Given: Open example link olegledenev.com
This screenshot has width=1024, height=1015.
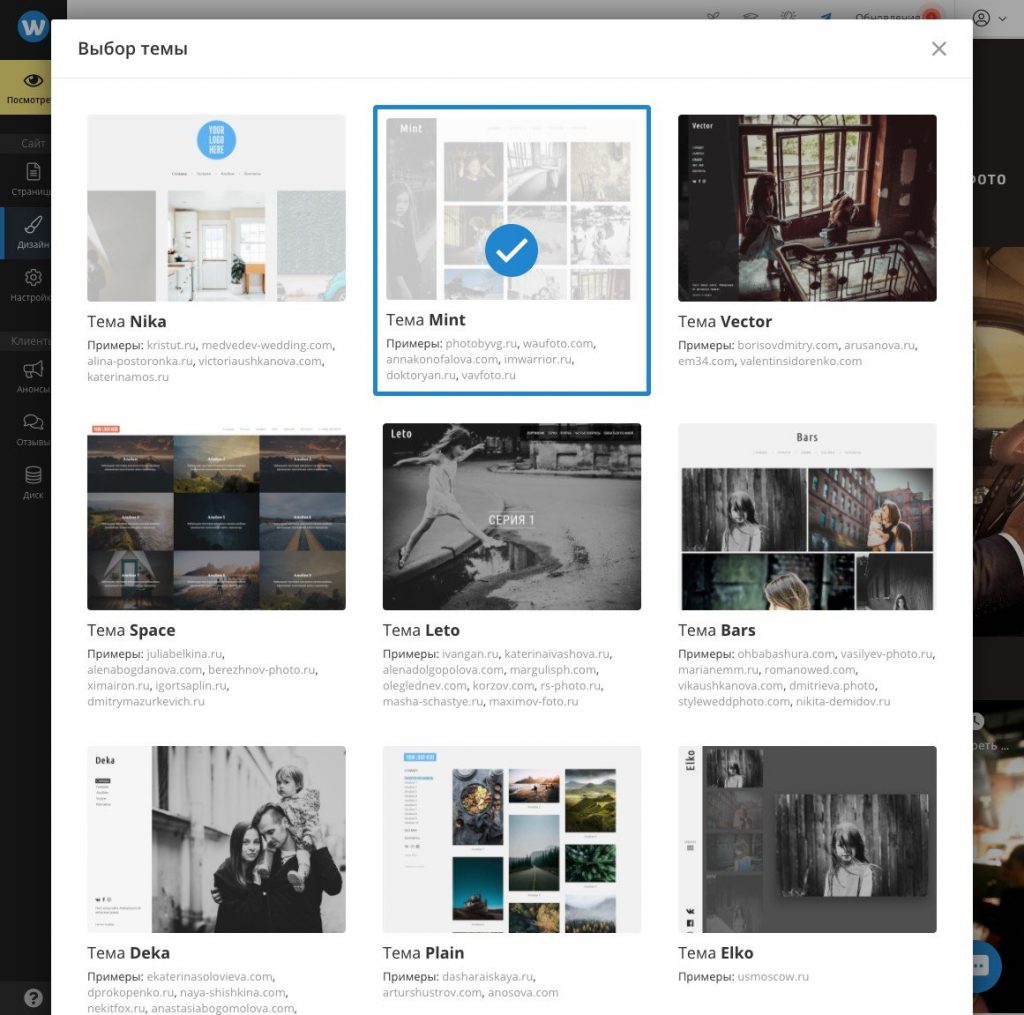Looking at the screenshot, I should pos(424,685).
